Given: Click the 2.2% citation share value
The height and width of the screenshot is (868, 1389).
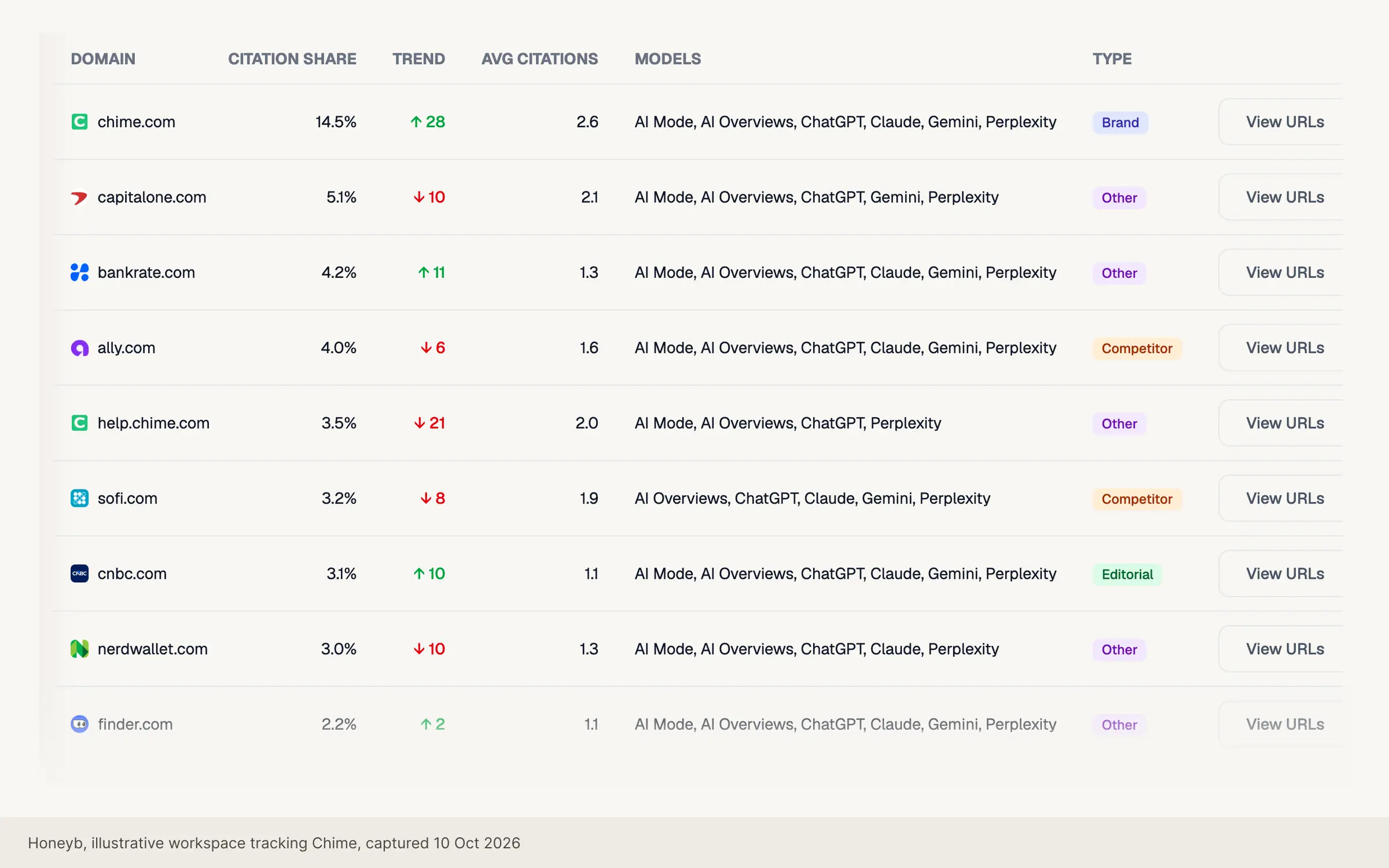Looking at the screenshot, I should [339, 724].
